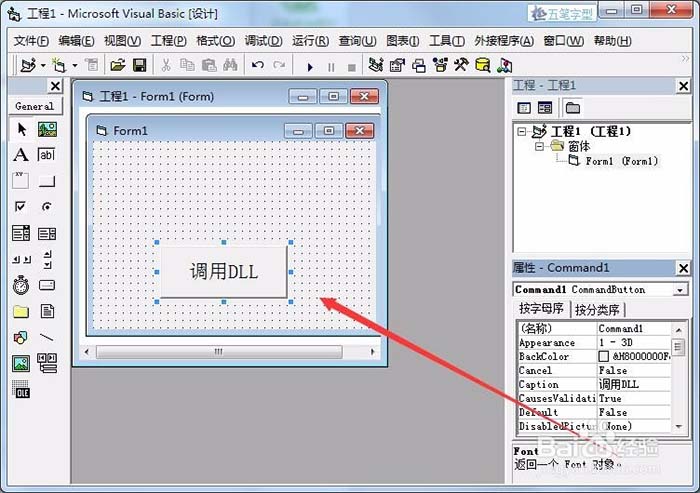The height and width of the screenshot is (493, 700).
Task: Open the 编辑(E) menu
Action: click(x=76, y=41)
